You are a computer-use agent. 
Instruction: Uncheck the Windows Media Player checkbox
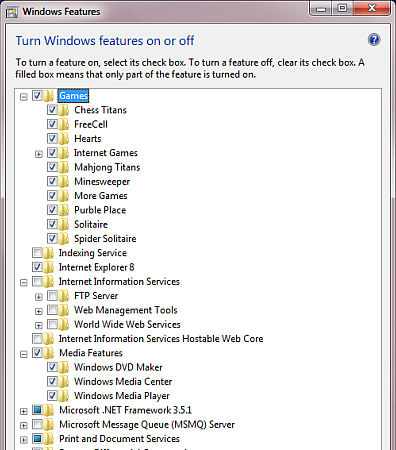tap(52, 395)
